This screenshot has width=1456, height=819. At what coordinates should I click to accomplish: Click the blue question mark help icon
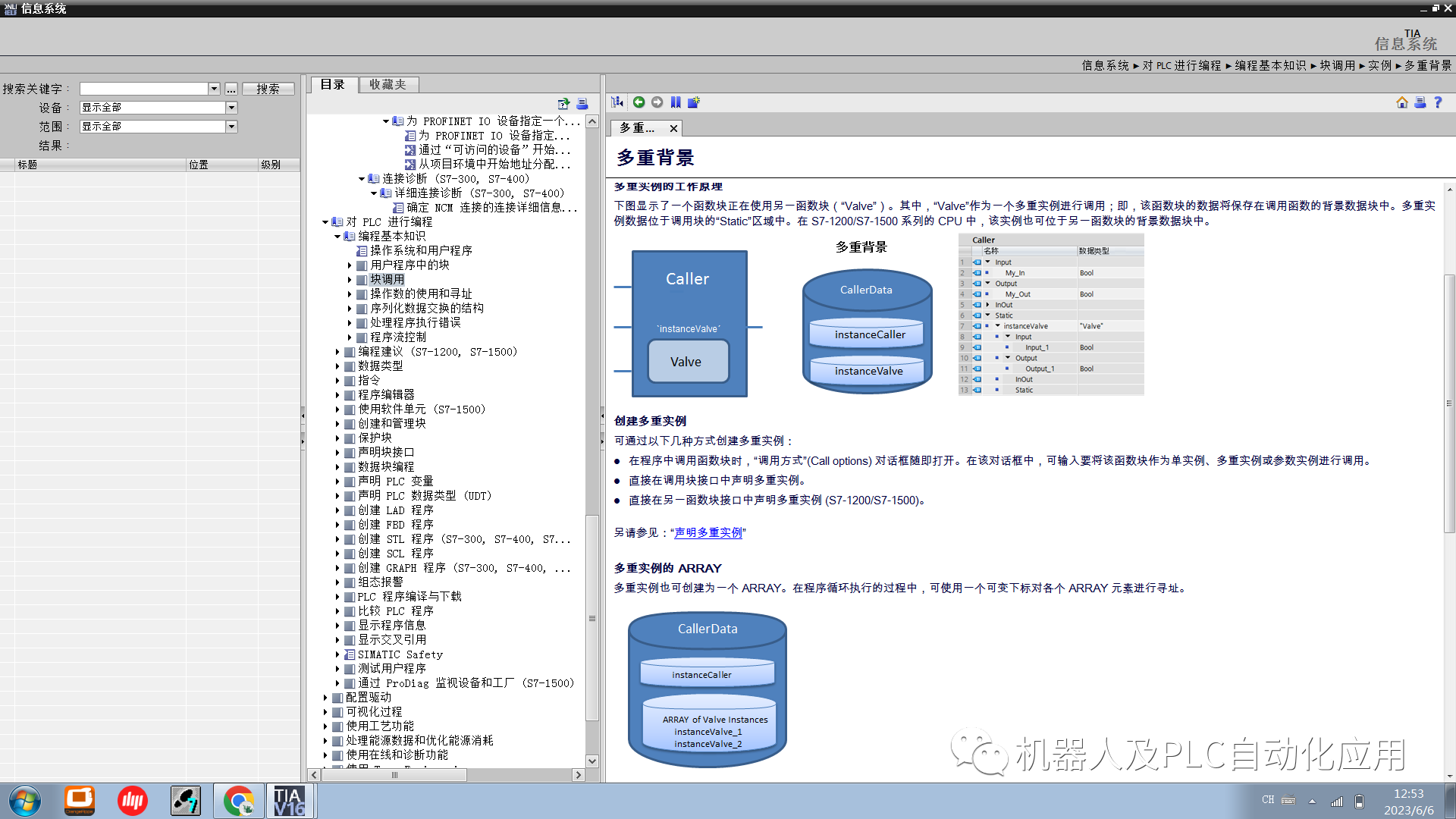click(1438, 102)
